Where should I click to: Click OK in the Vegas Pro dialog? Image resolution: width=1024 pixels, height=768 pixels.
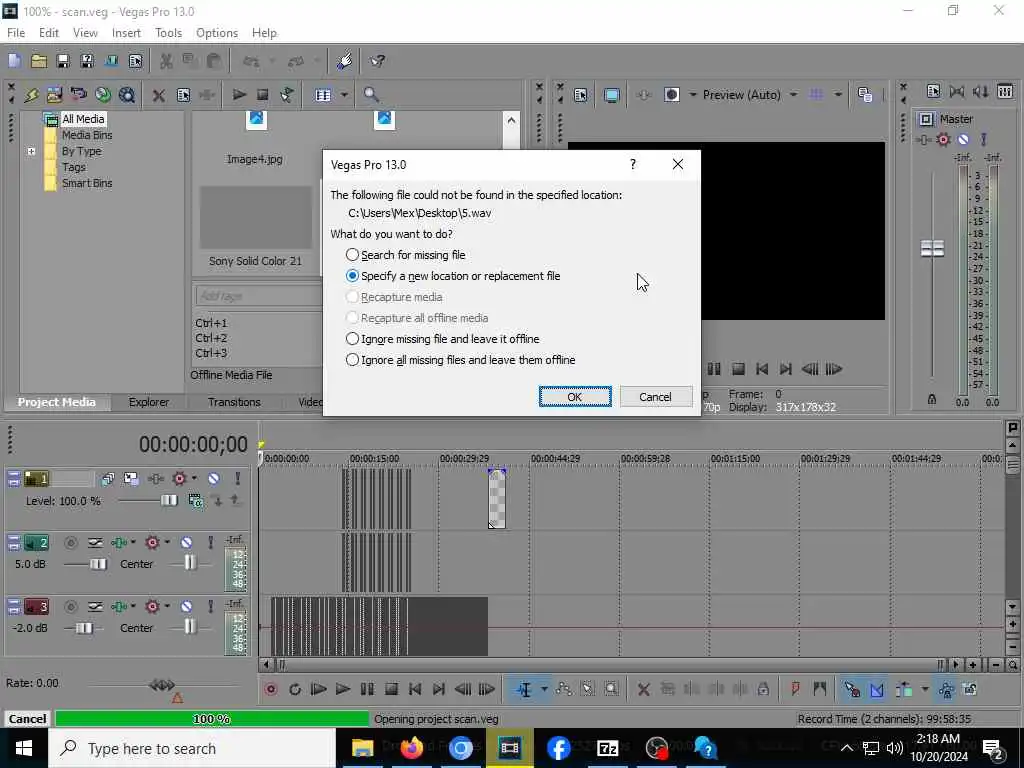click(575, 396)
